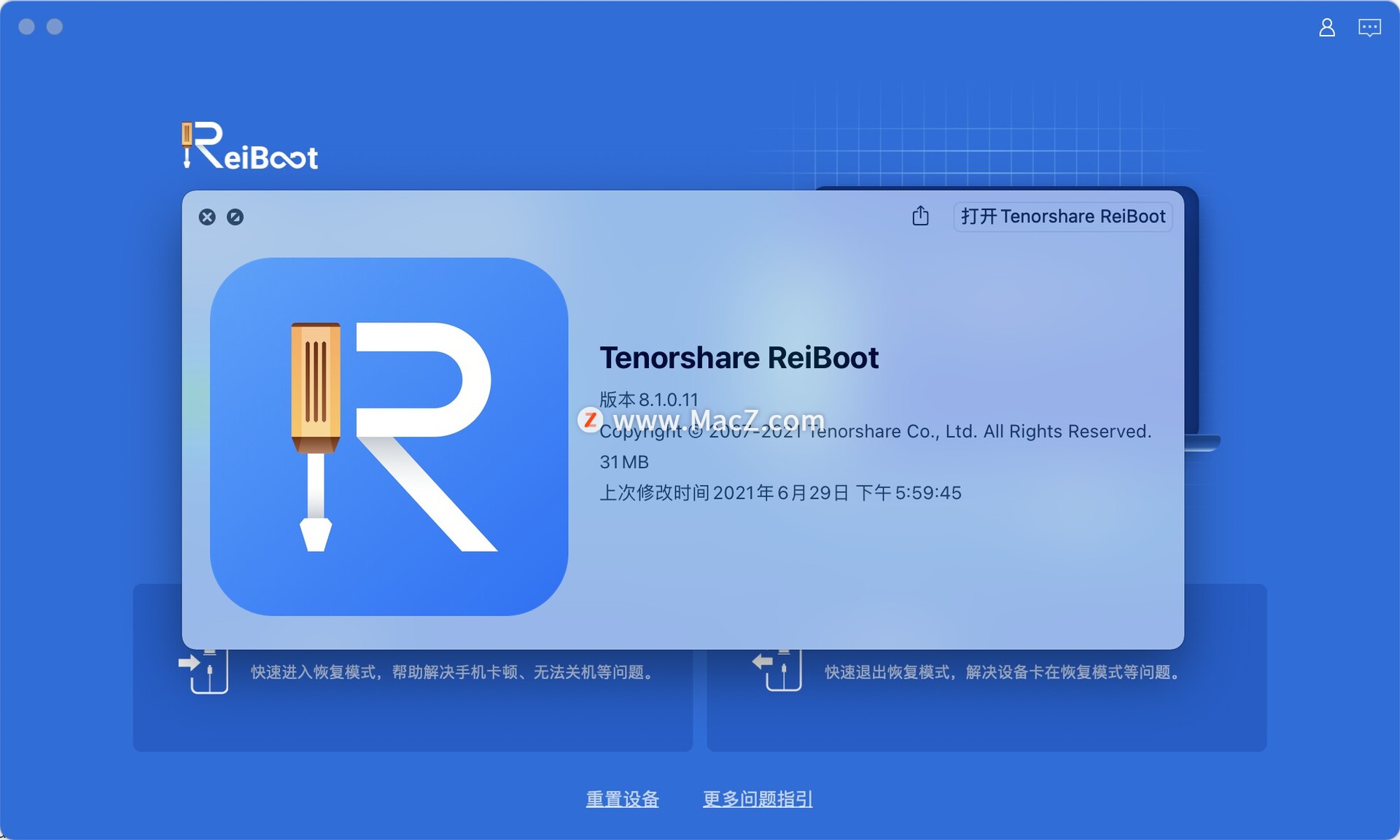Click the second gray window control dot

(x=55, y=27)
